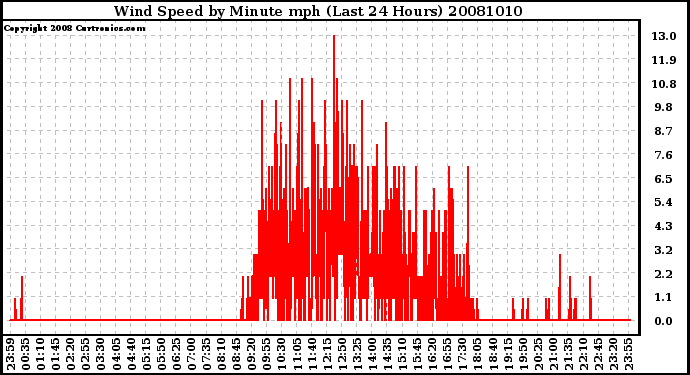Viewport: 690px width, 375px height.
Task: Click the 01:10 time label
Action: [40, 355]
